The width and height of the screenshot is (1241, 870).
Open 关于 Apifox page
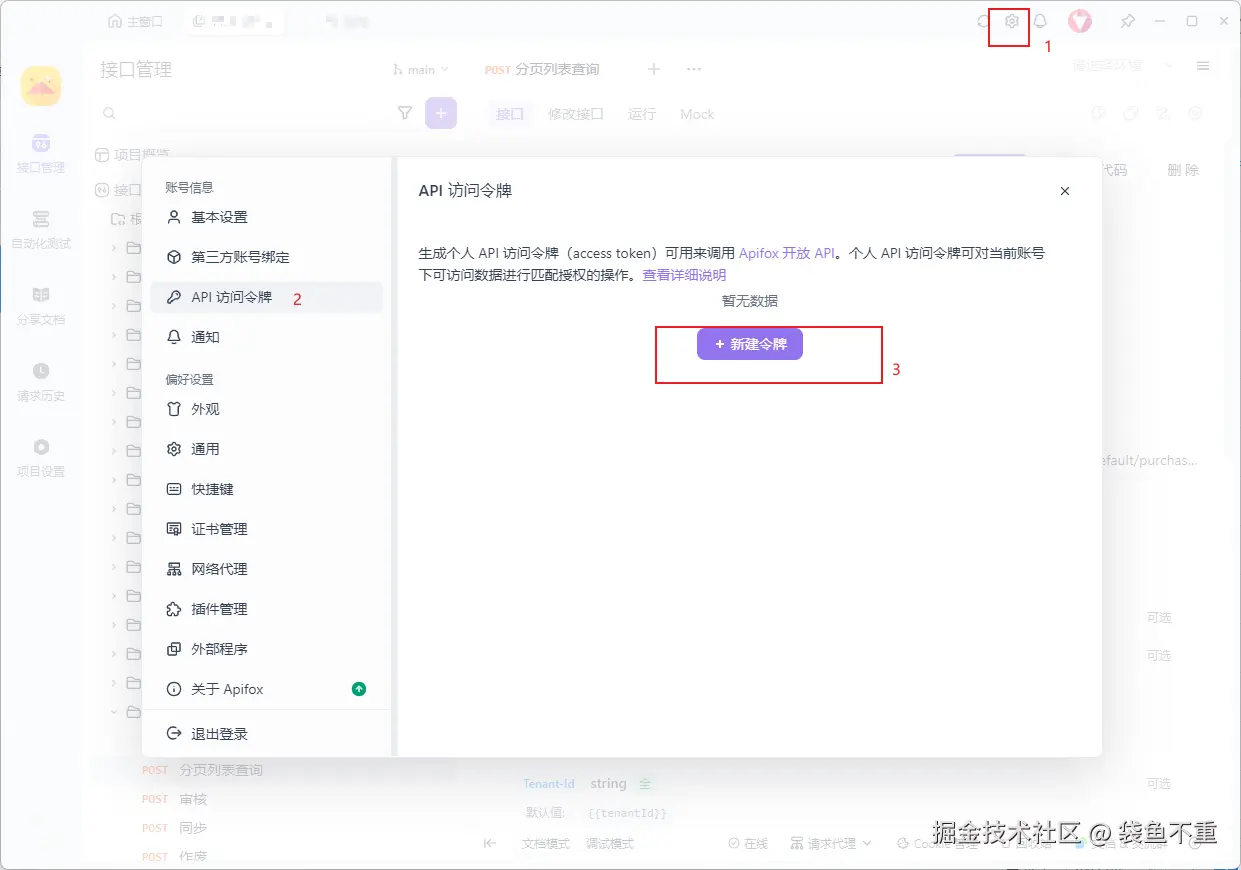[267, 689]
